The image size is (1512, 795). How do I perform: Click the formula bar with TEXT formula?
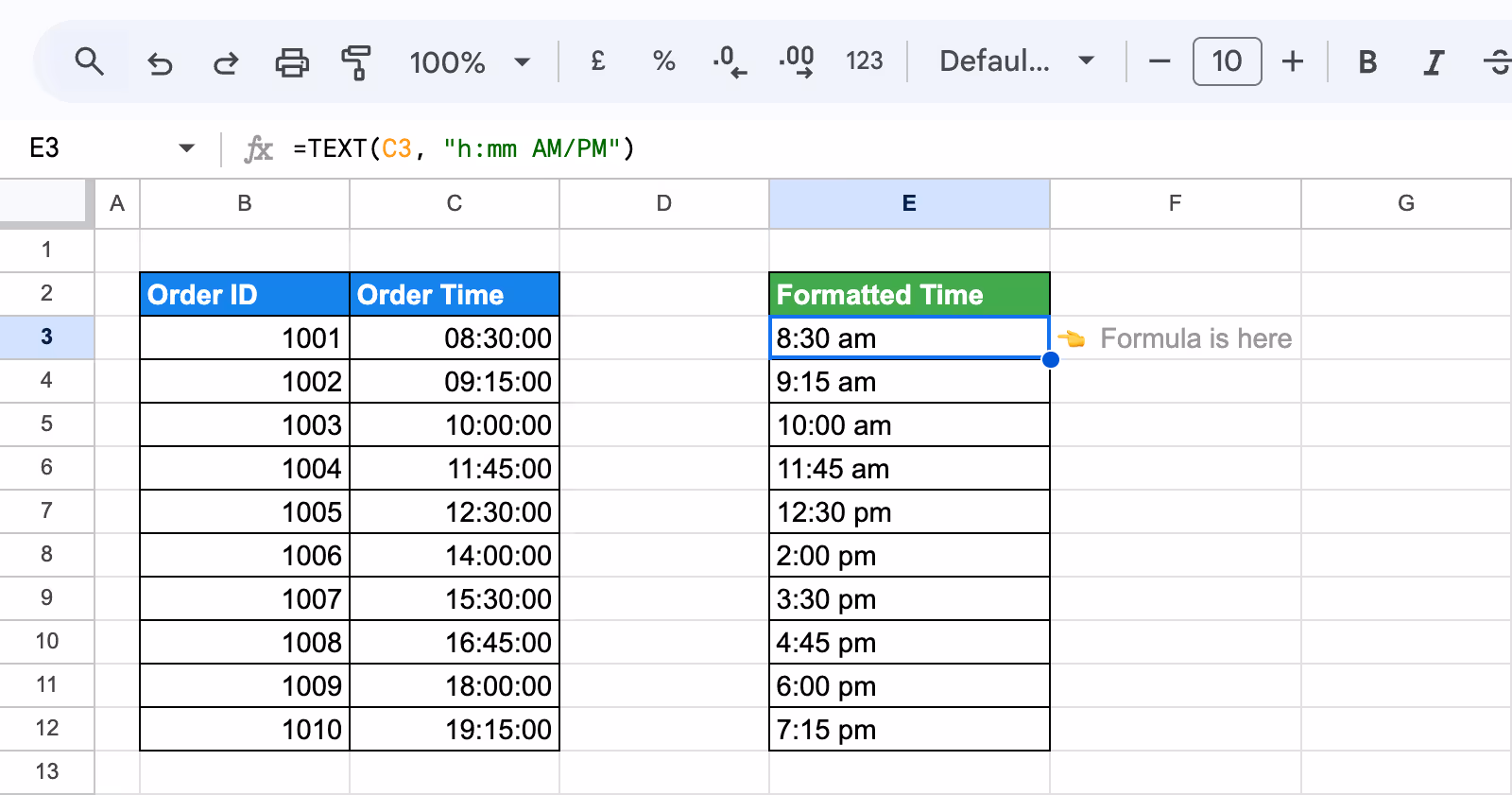[x=888, y=148]
